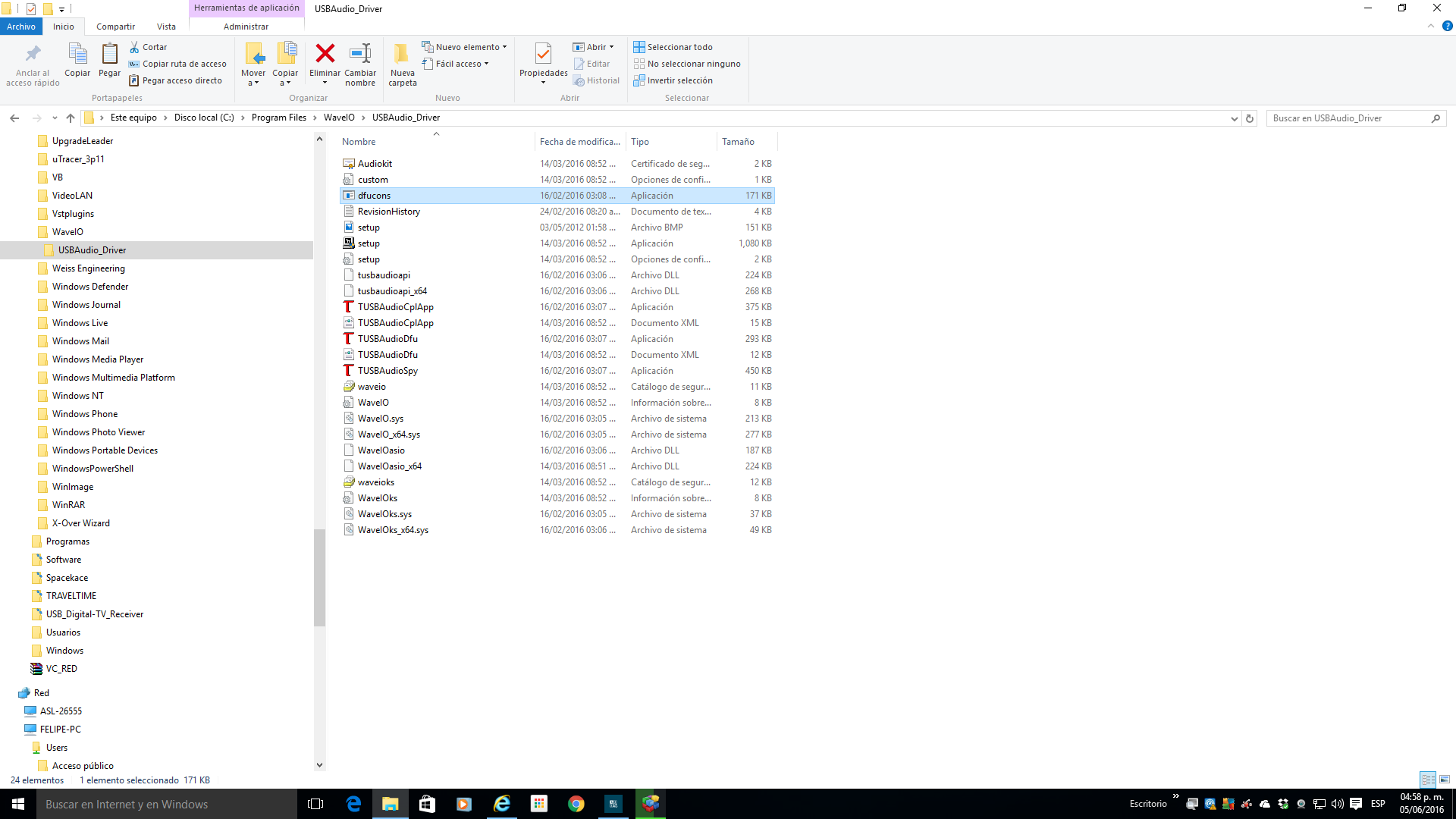Open the Abrir dropdown arrow
The image size is (1456, 819).
tap(611, 47)
